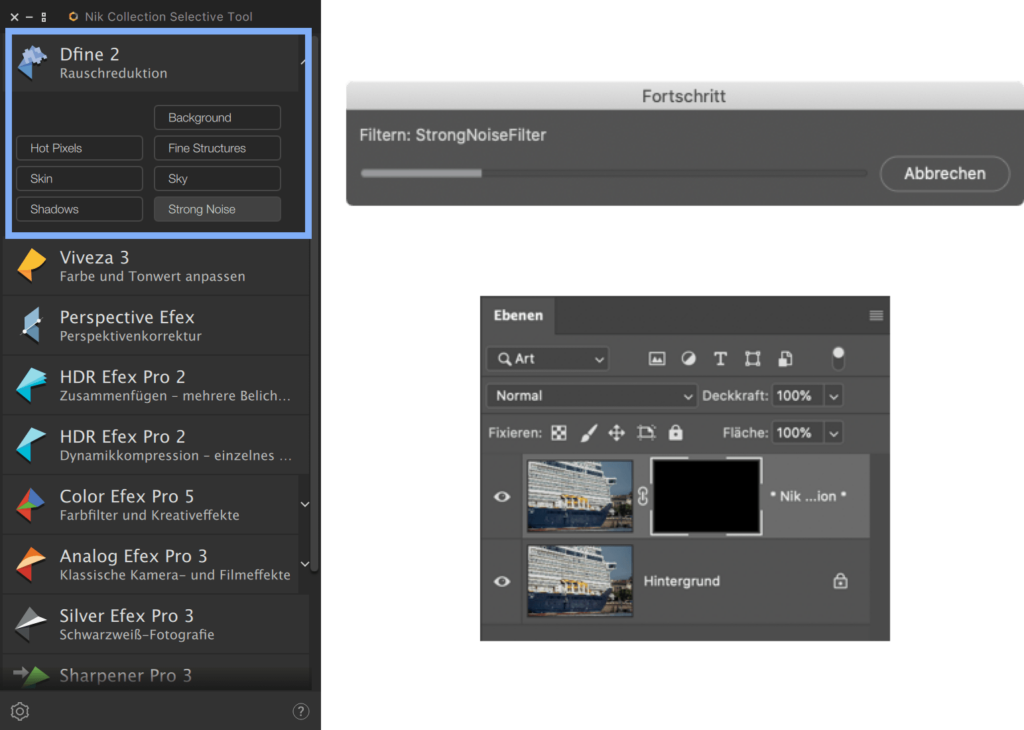
Task: Apply the Background Dfine preset
Action: pyautogui.click(x=217, y=118)
